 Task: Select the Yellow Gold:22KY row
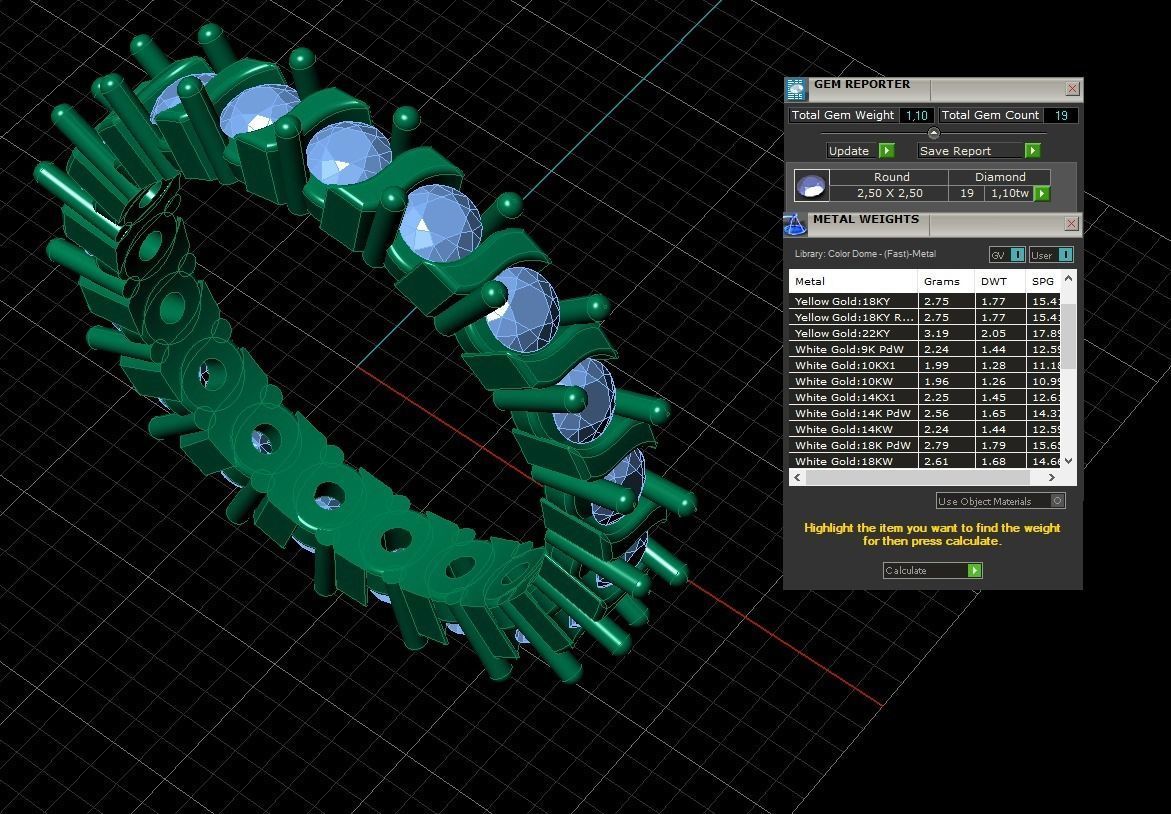coord(925,333)
